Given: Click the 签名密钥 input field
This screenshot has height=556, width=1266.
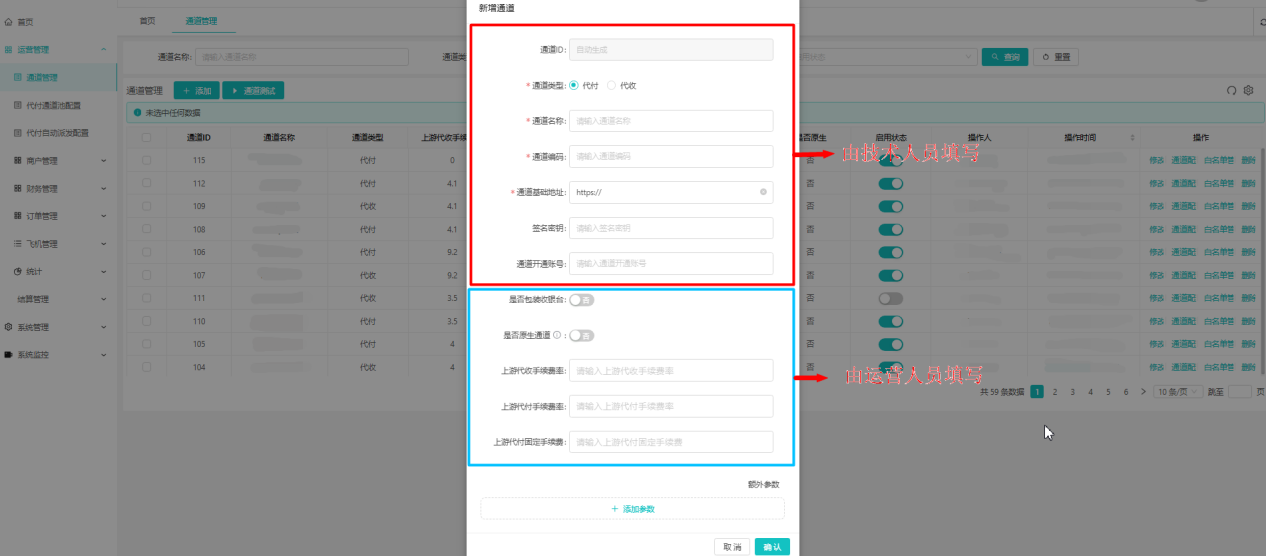Looking at the screenshot, I should (671, 228).
